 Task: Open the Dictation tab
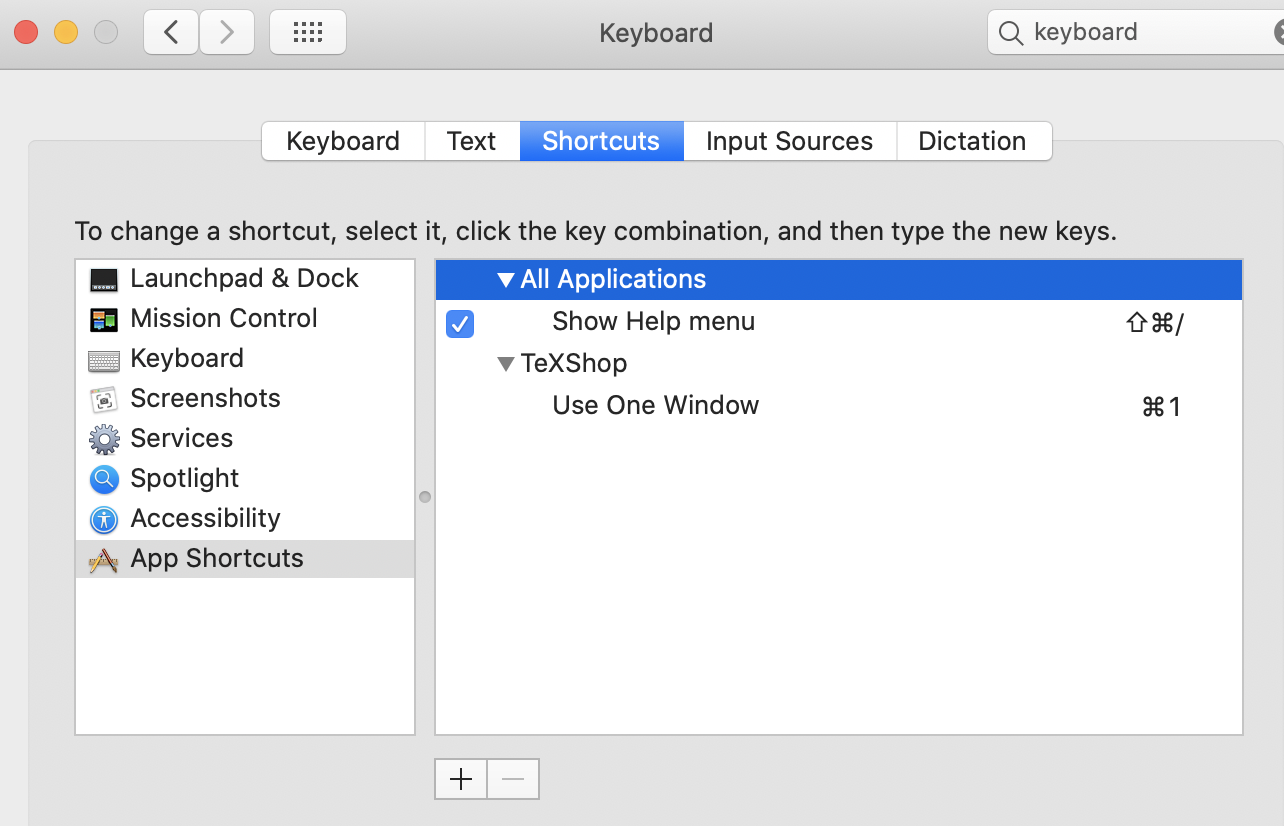[x=973, y=141]
